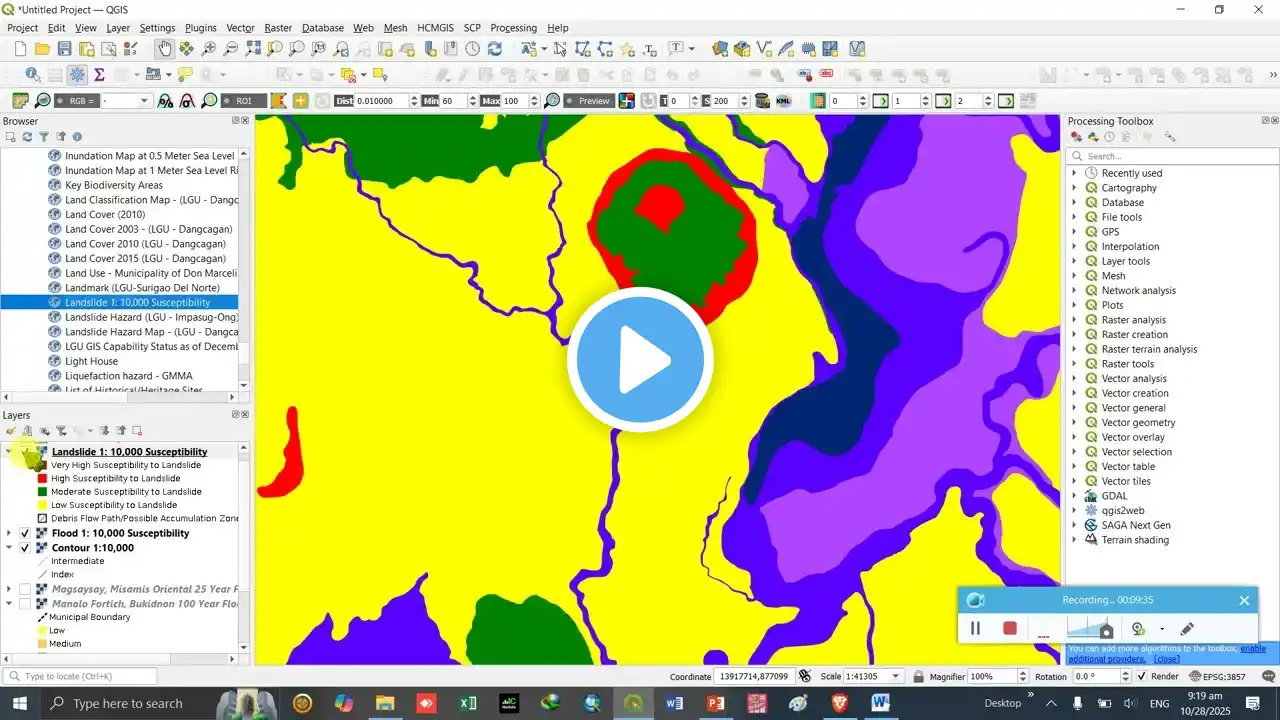Open the Processing menu
Screen dimensions: 1280x720
(x=513, y=28)
